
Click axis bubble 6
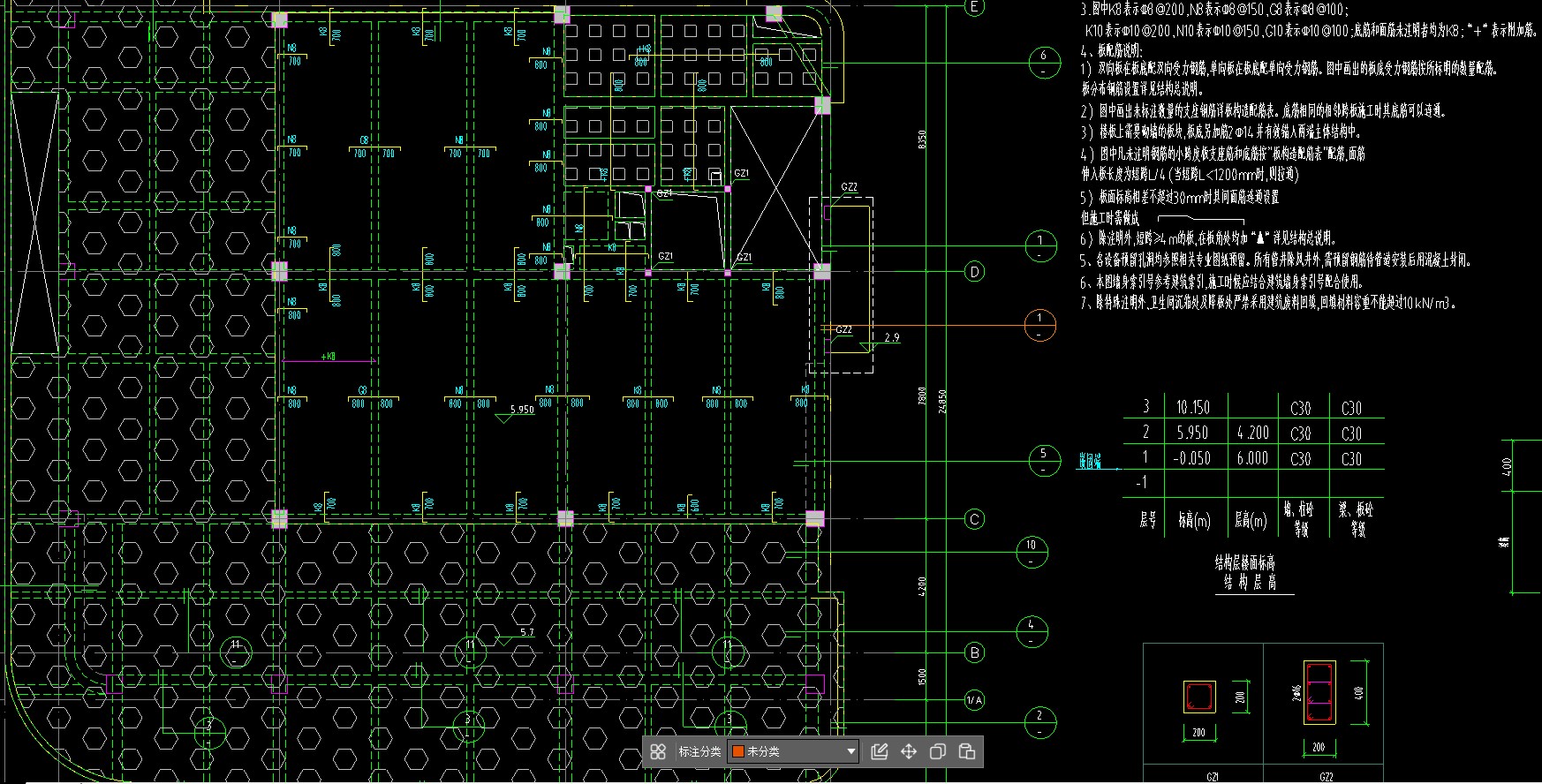(x=1044, y=62)
